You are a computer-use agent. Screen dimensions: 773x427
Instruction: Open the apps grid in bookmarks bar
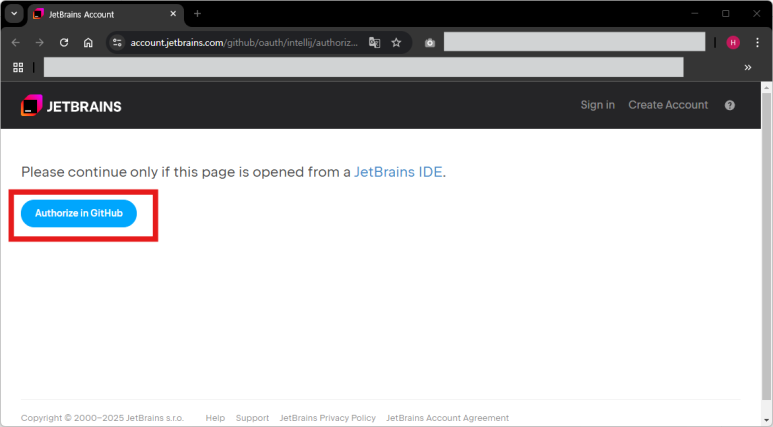[18, 68]
